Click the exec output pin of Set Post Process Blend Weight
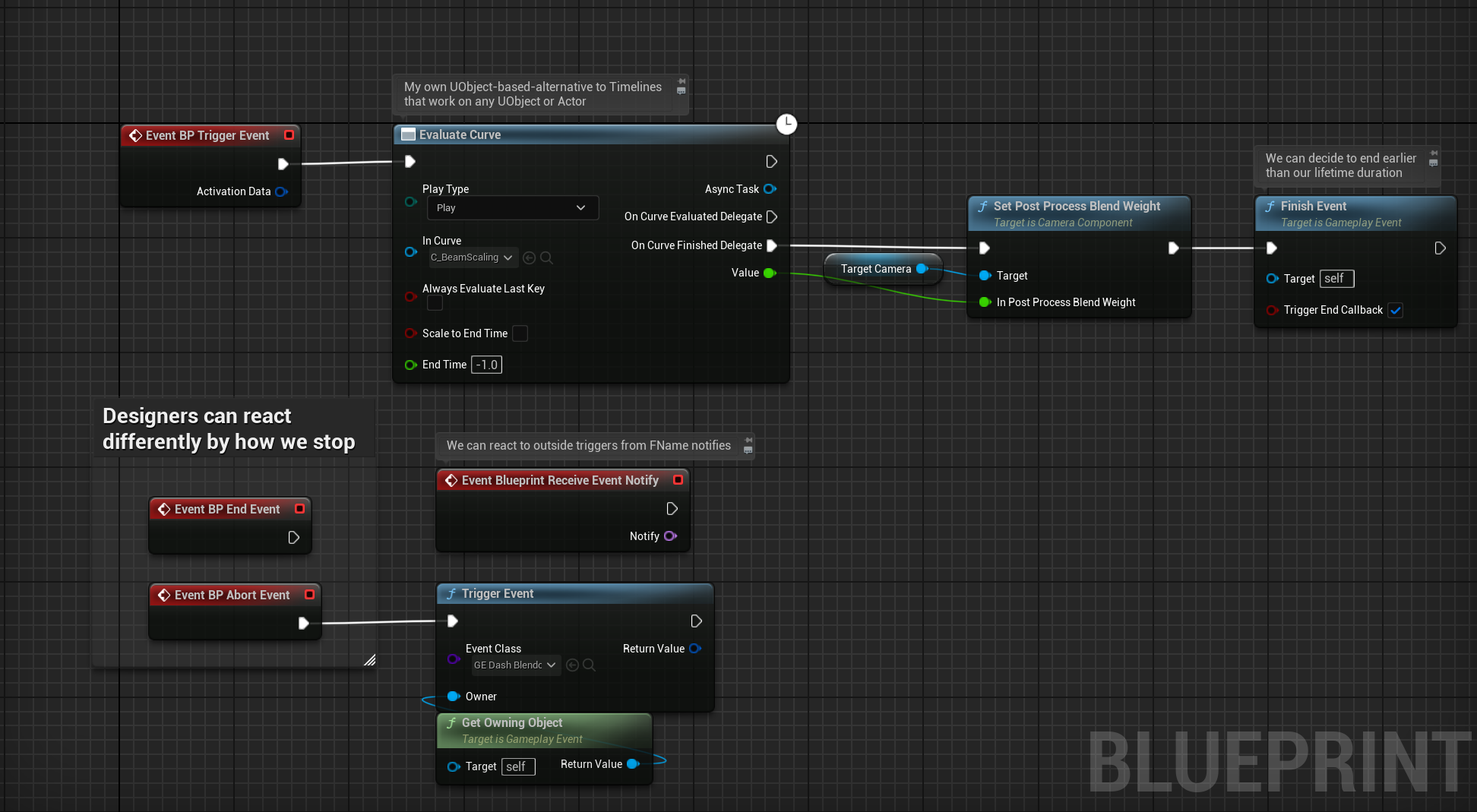 [x=1173, y=248]
